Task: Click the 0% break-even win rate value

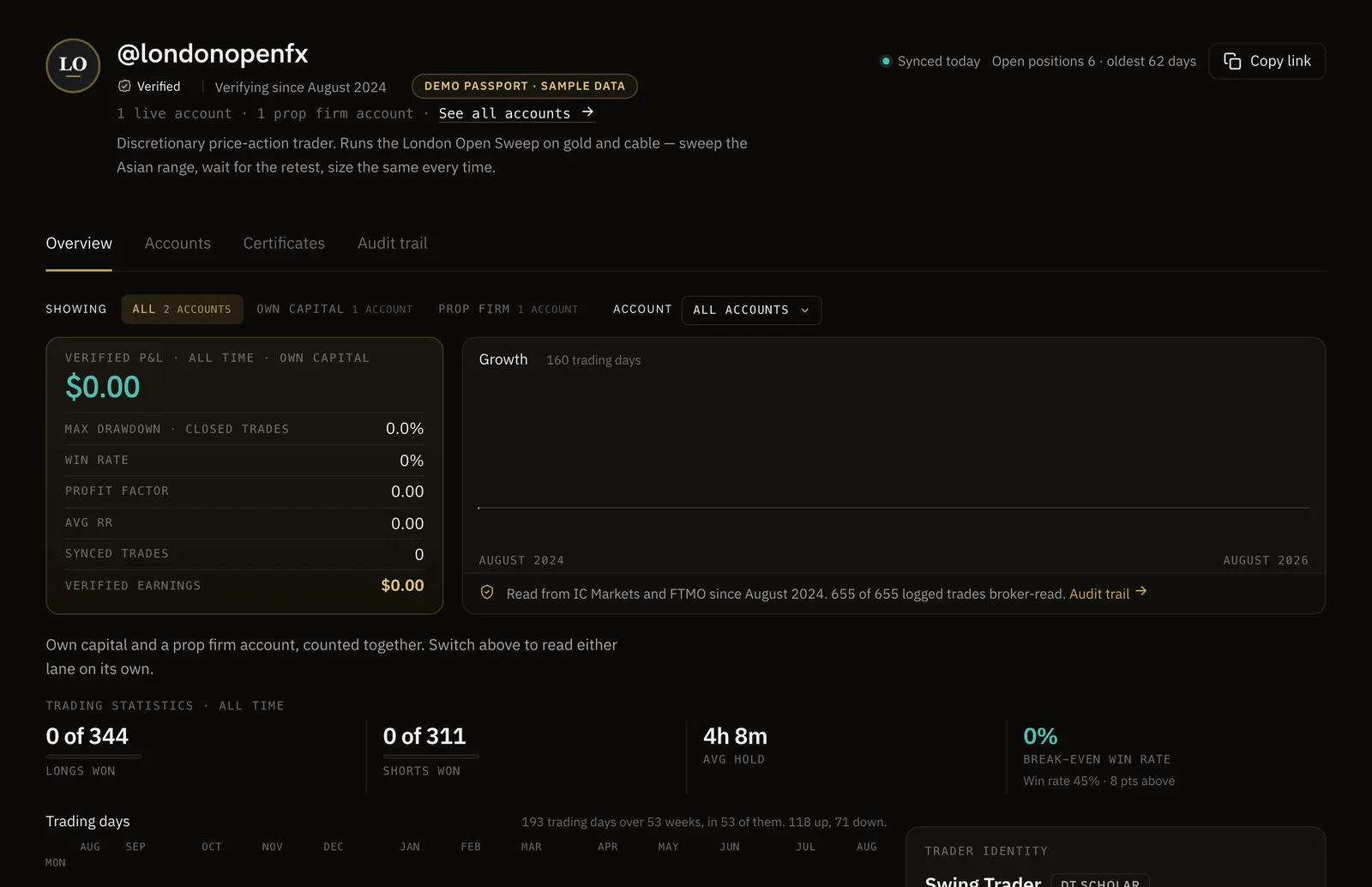Action: click(x=1040, y=736)
